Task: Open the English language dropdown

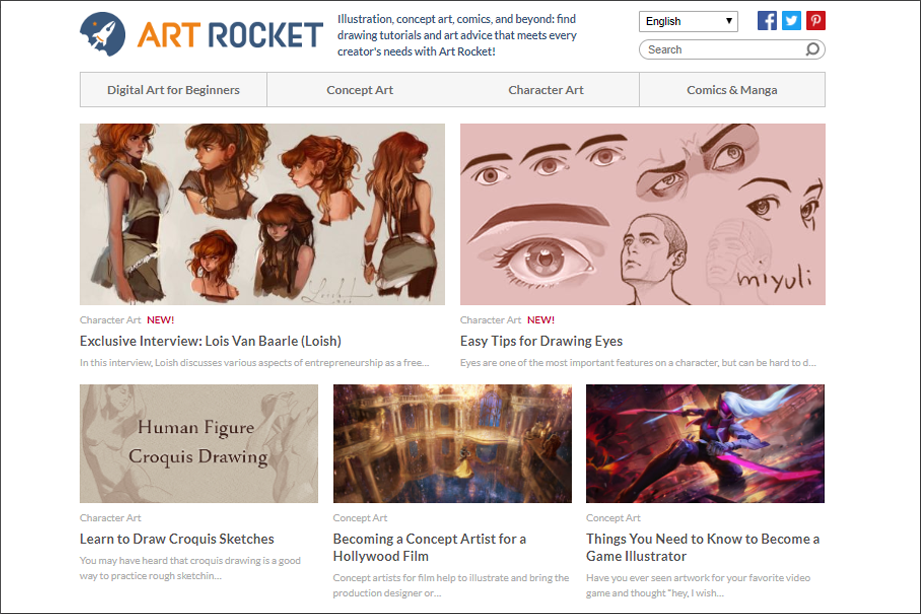Action: [x=688, y=21]
